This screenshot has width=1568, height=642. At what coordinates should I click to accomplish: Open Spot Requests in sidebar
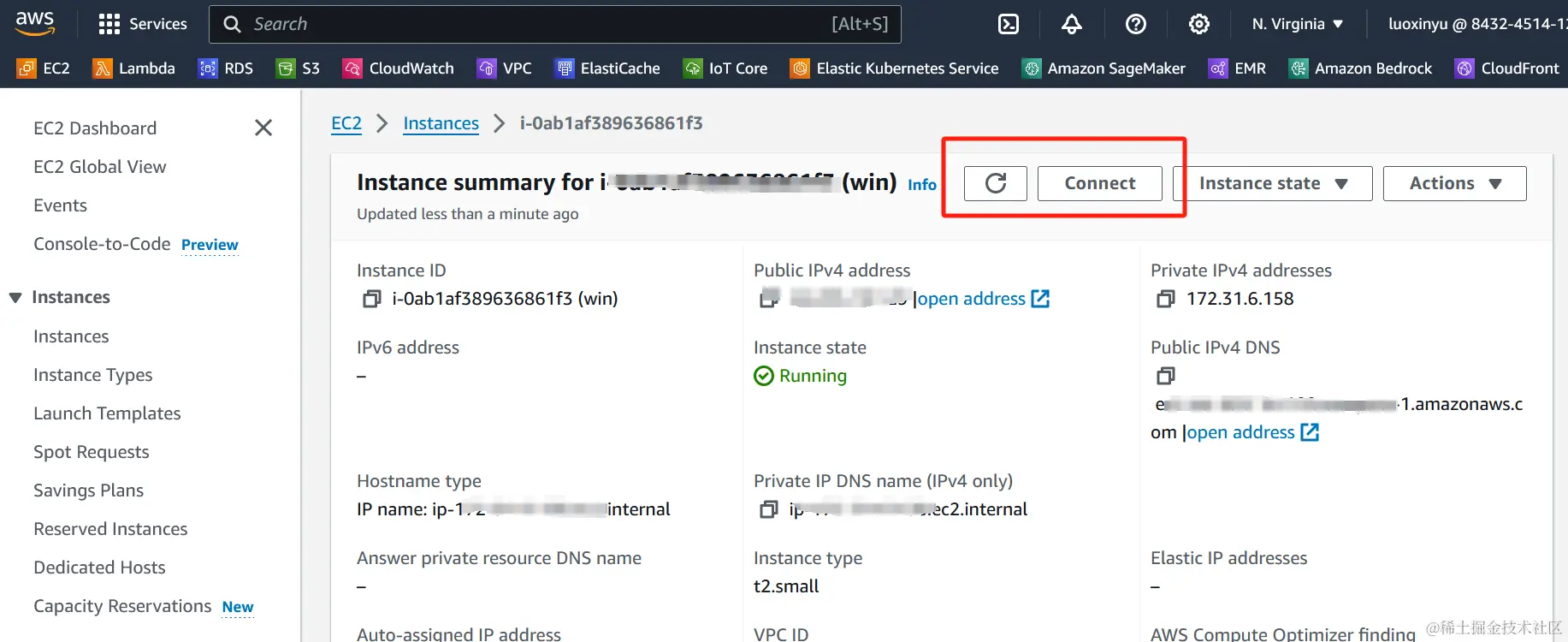92,452
